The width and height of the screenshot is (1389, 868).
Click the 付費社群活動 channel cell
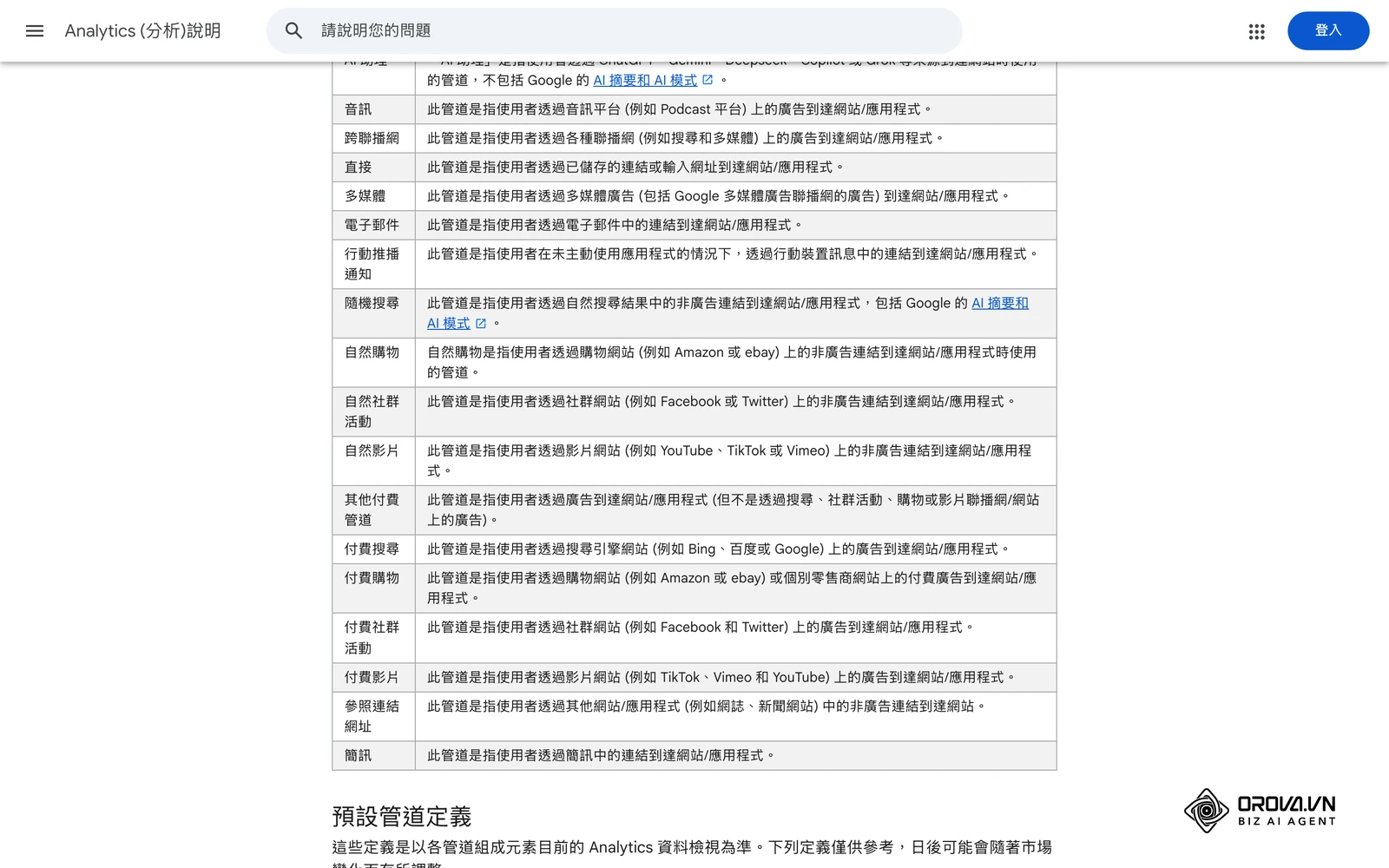[x=373, y=637]
